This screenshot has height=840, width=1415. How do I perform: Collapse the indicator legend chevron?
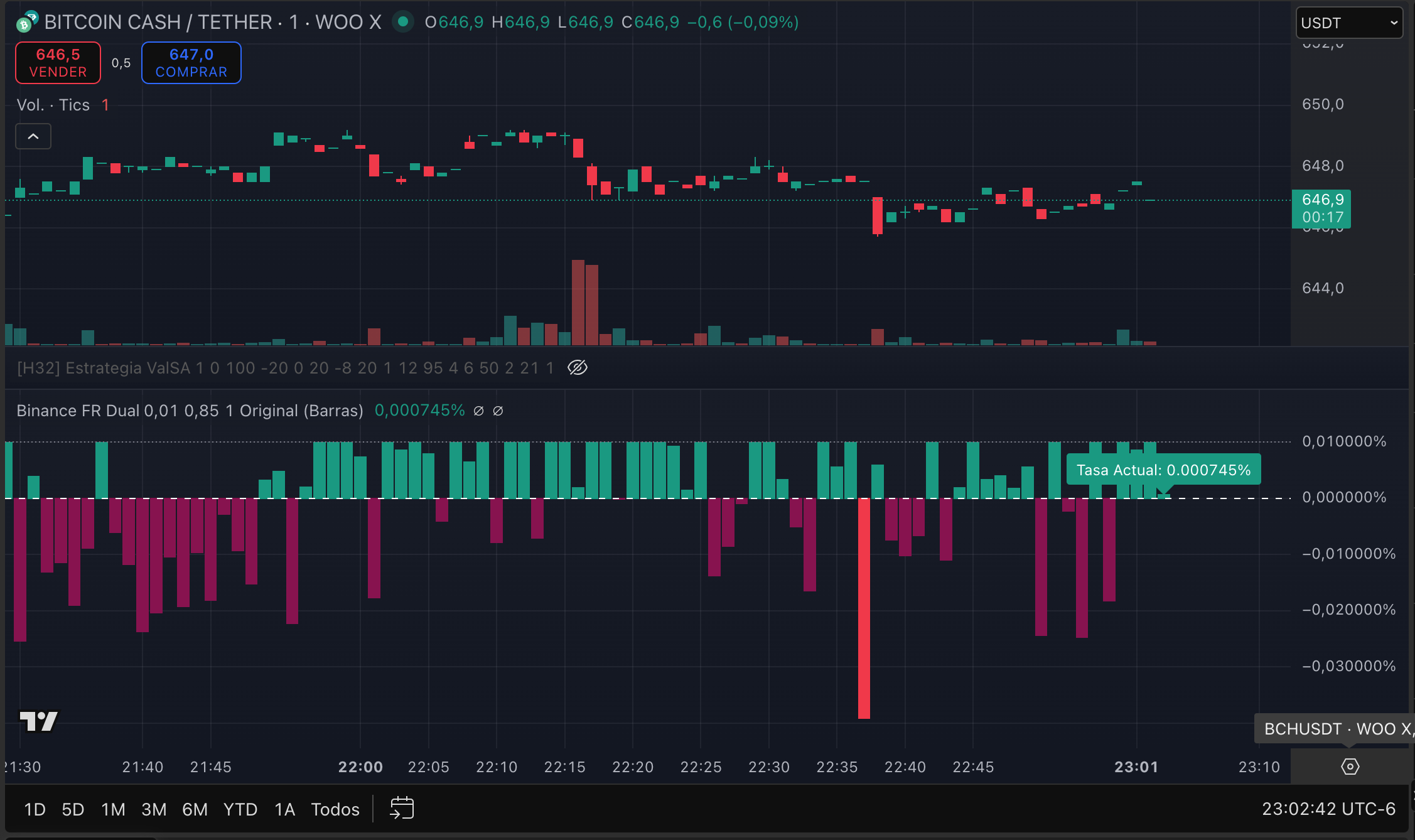click(x=33, y=136)
